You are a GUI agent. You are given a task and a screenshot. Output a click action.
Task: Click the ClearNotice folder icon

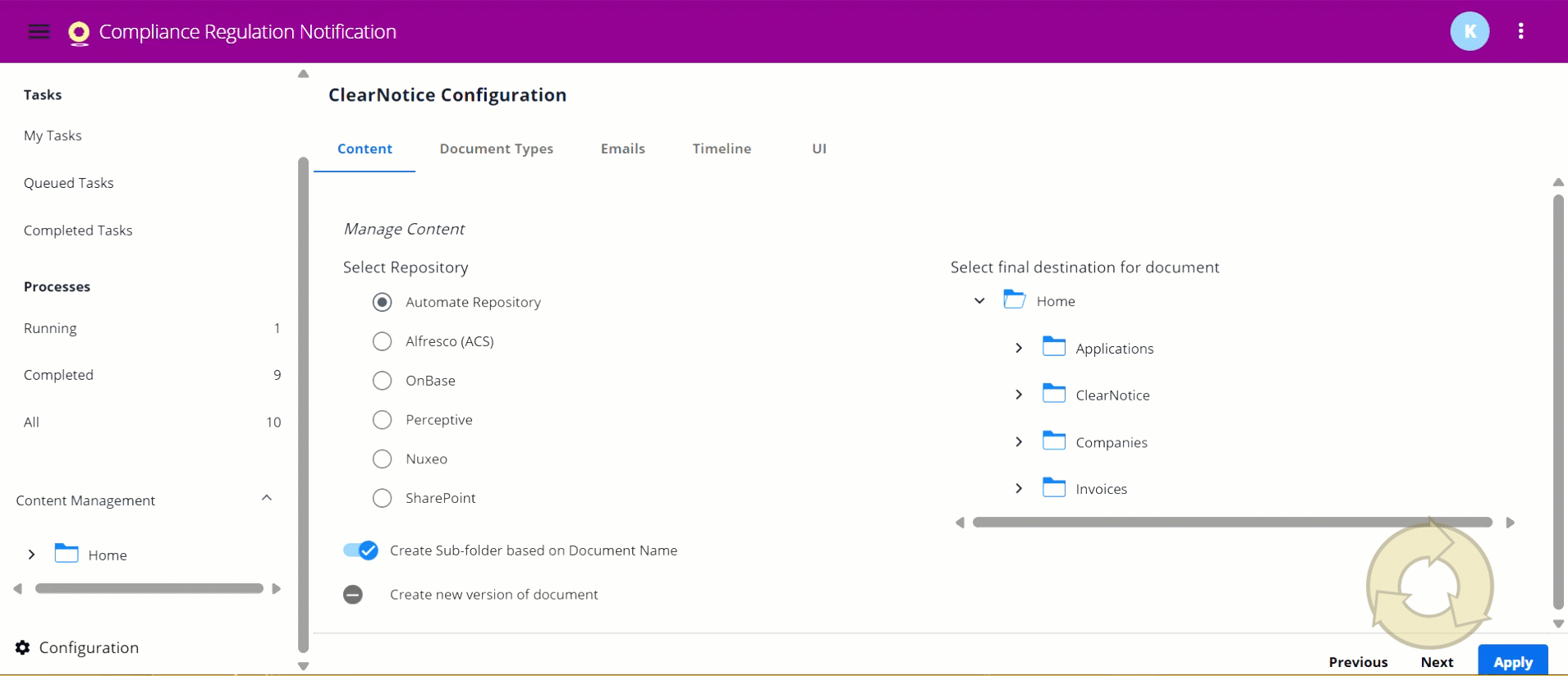pos(1053,394)
